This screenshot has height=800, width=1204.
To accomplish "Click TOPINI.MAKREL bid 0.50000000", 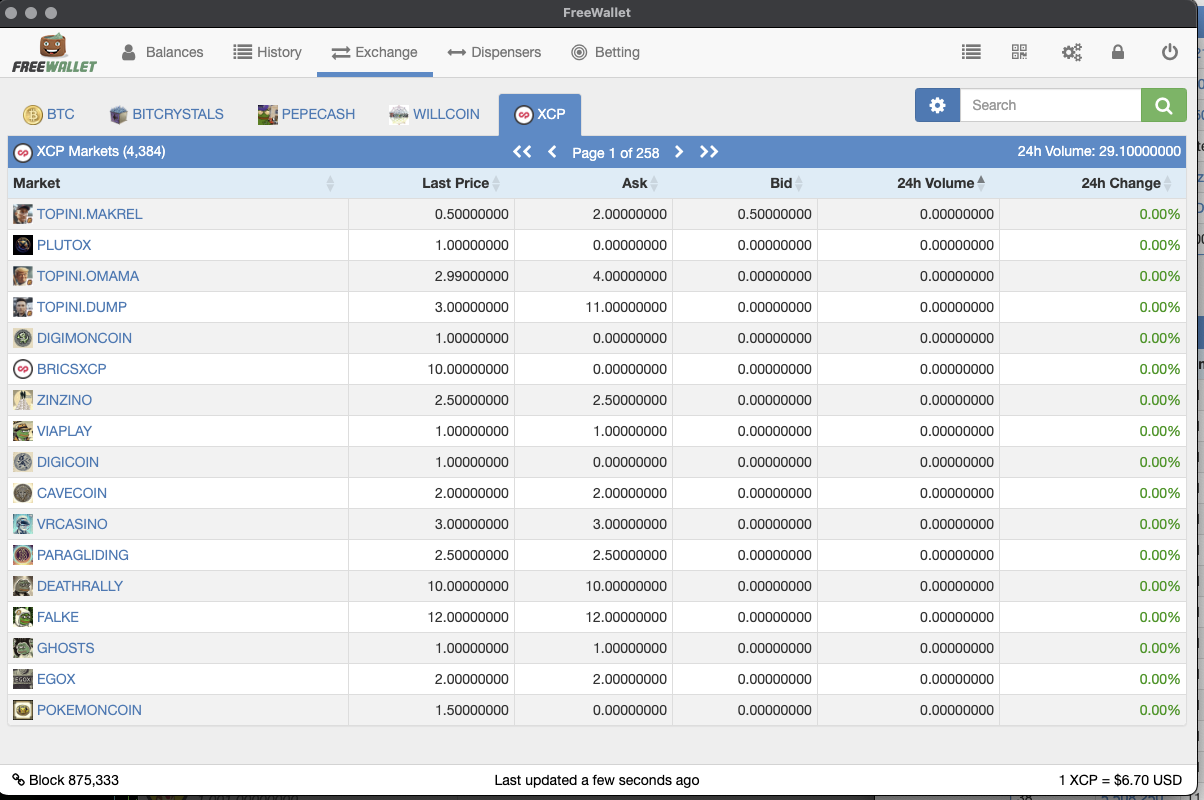I will (x=775, y=214).
